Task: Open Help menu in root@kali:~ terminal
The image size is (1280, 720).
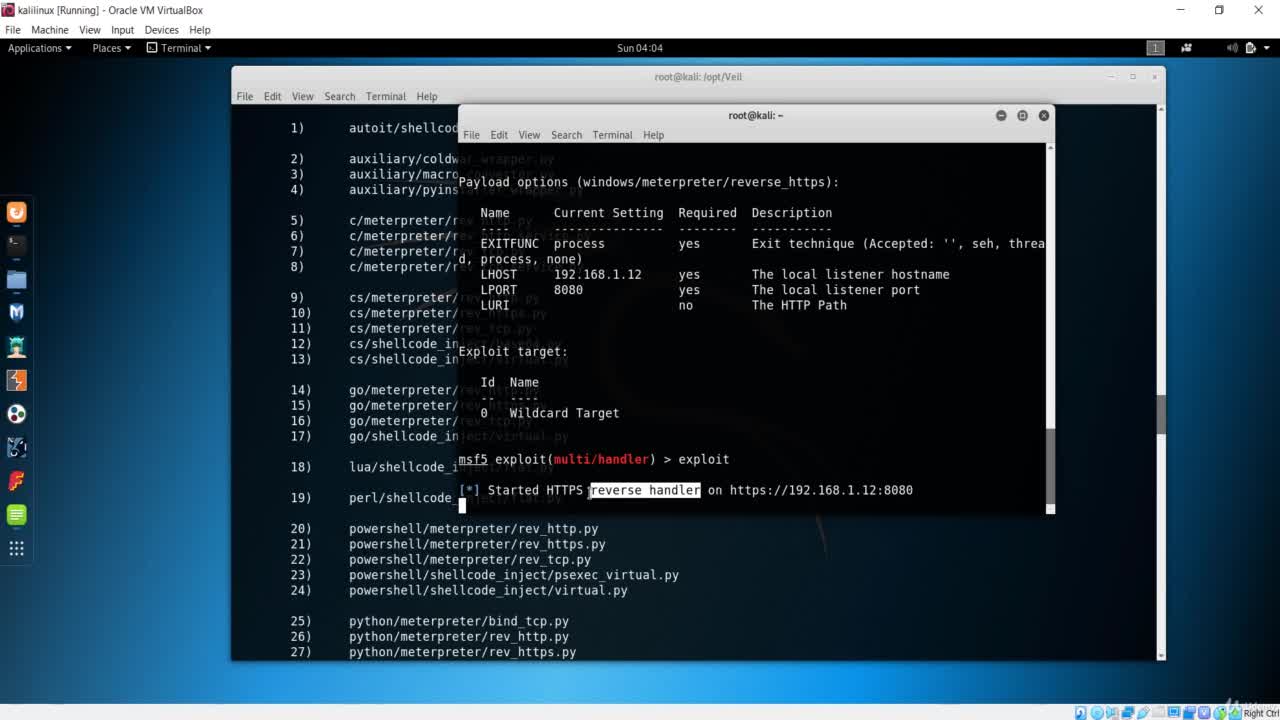Action: click(x=653, y=135)
